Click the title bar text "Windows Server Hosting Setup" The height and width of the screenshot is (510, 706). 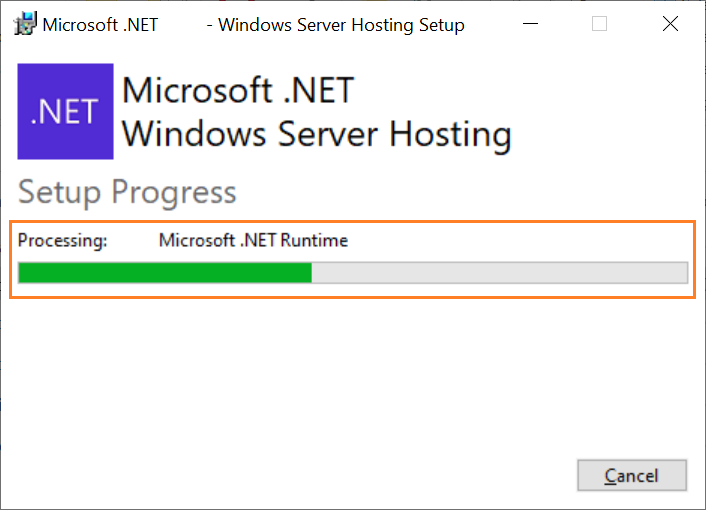[341, 25]
